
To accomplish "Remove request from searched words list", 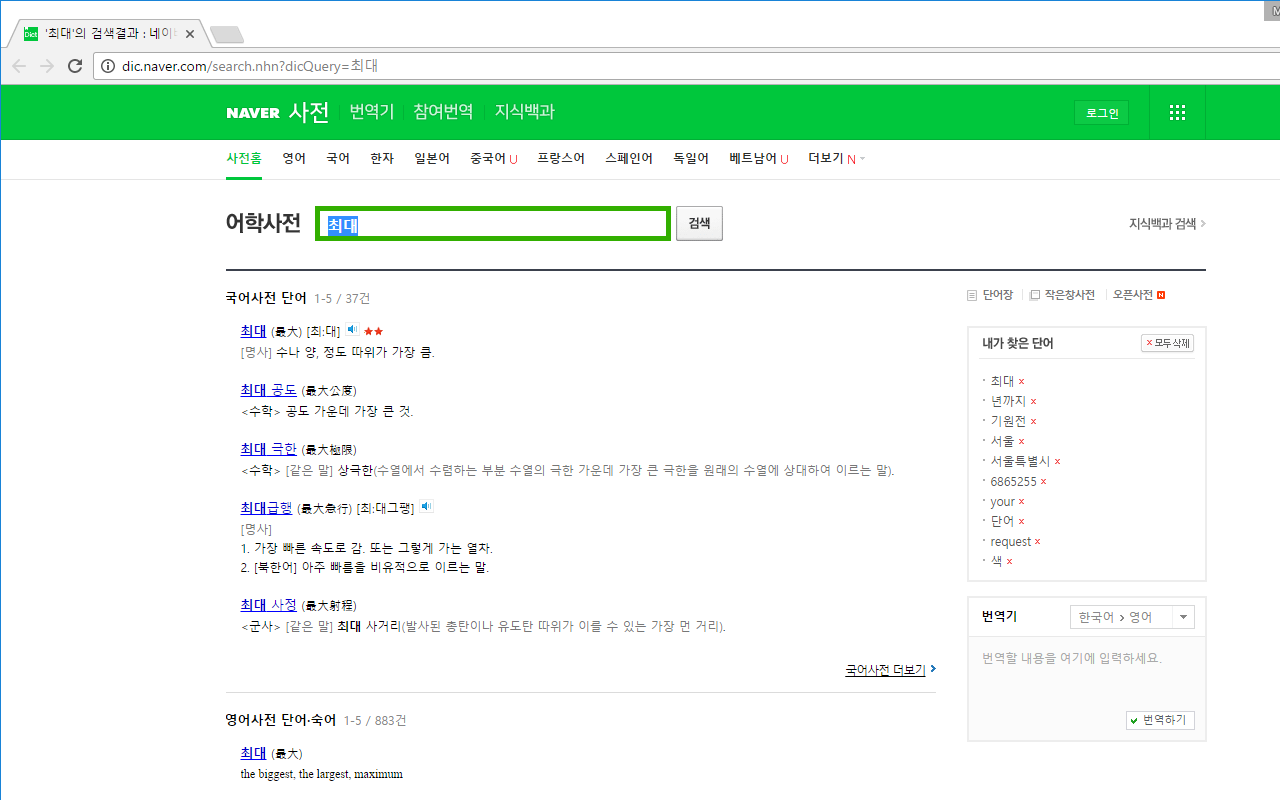I will click(x=1037, y=541).
